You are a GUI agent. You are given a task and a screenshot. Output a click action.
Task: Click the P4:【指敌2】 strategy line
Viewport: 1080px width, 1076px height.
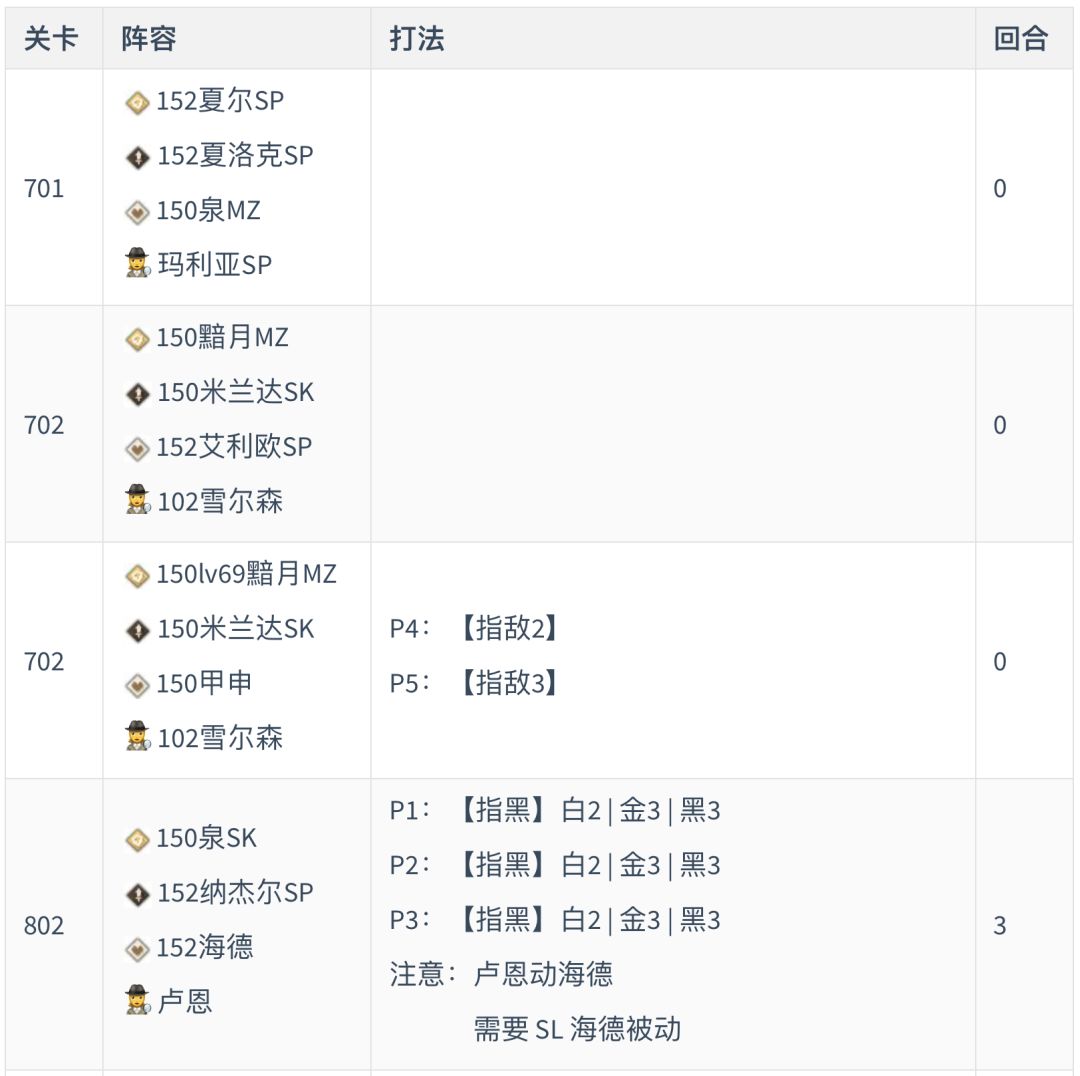tap(473, 629)
